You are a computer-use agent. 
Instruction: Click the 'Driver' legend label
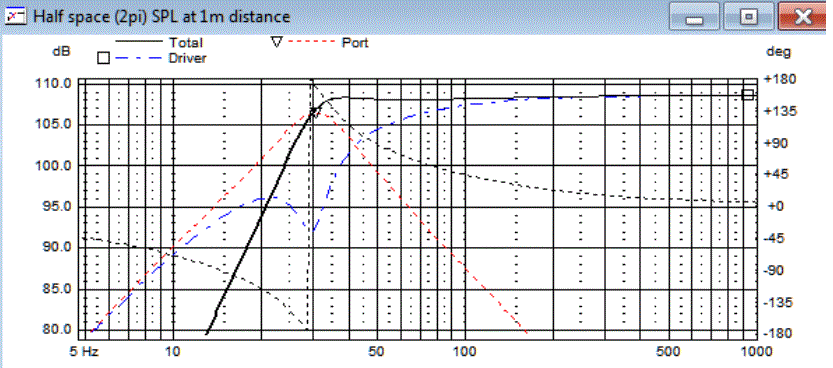pyautogui.click(x=187, y=58)
